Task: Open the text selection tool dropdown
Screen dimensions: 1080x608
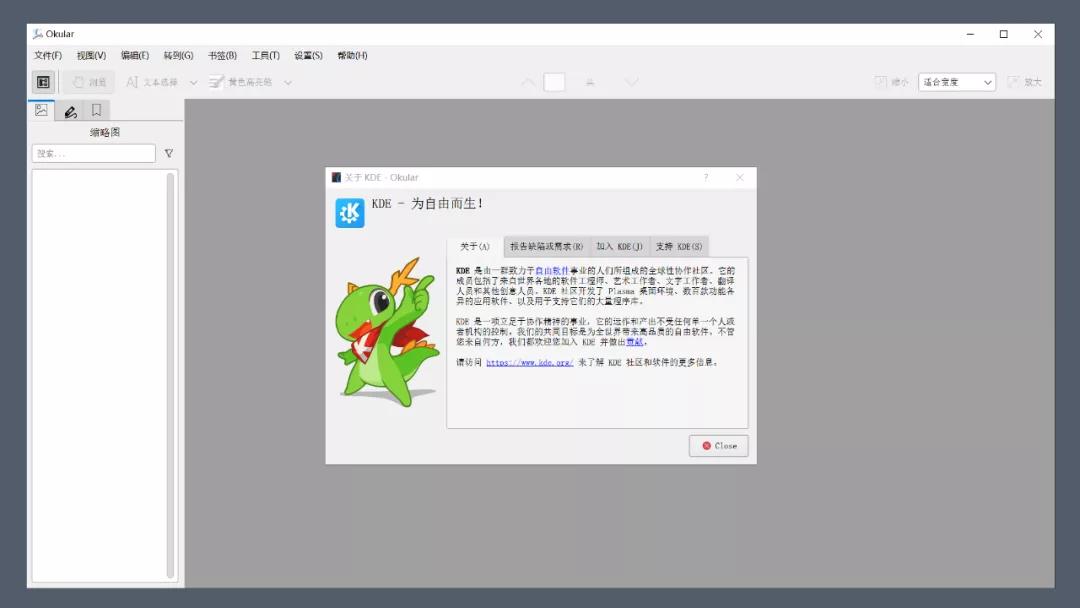Action: (x=196, y=82)
